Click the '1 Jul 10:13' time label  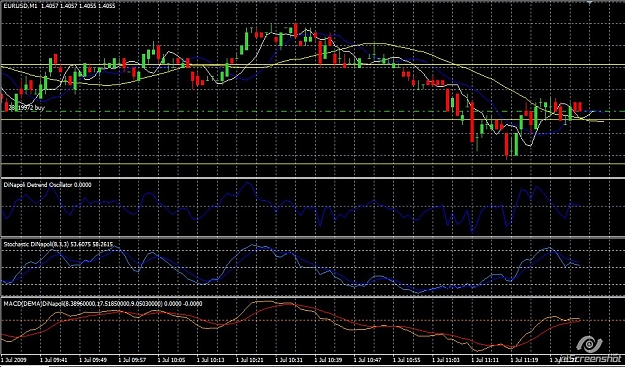[x=210, y=360]
